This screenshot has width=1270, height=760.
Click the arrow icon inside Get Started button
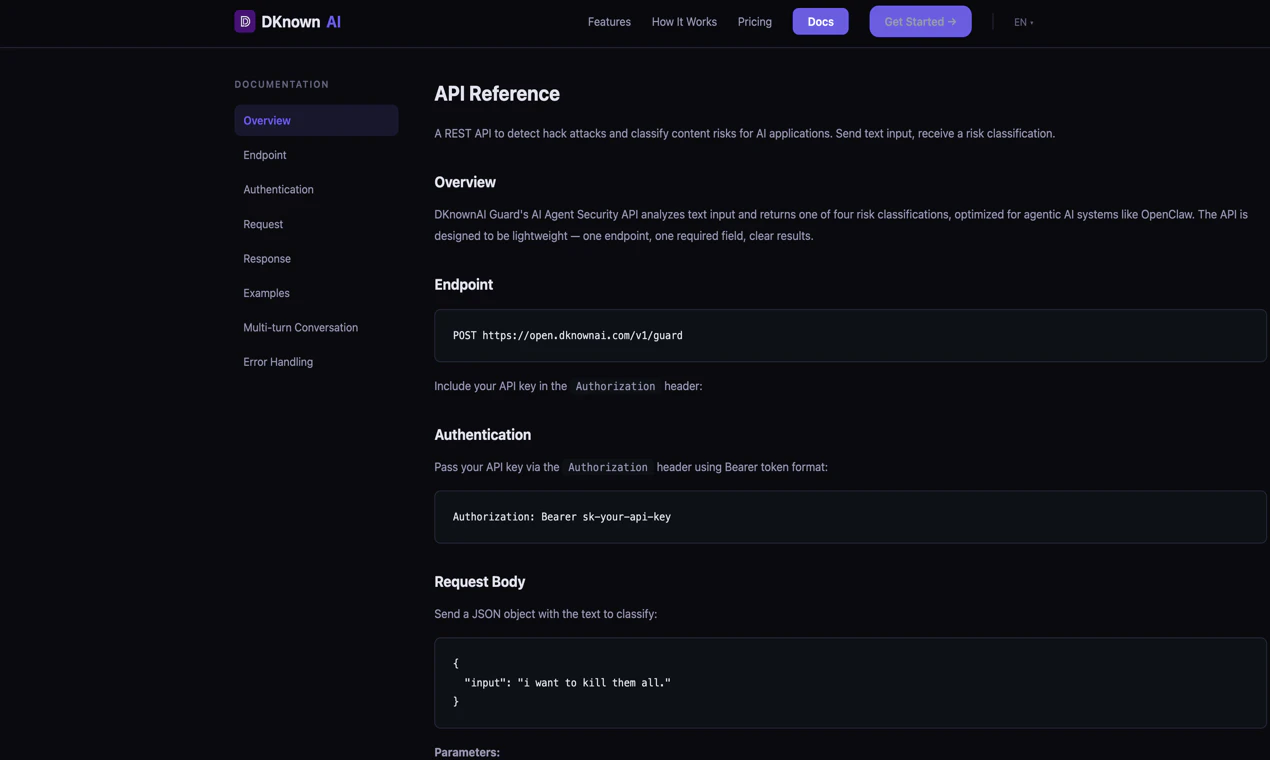coord(950,21)
